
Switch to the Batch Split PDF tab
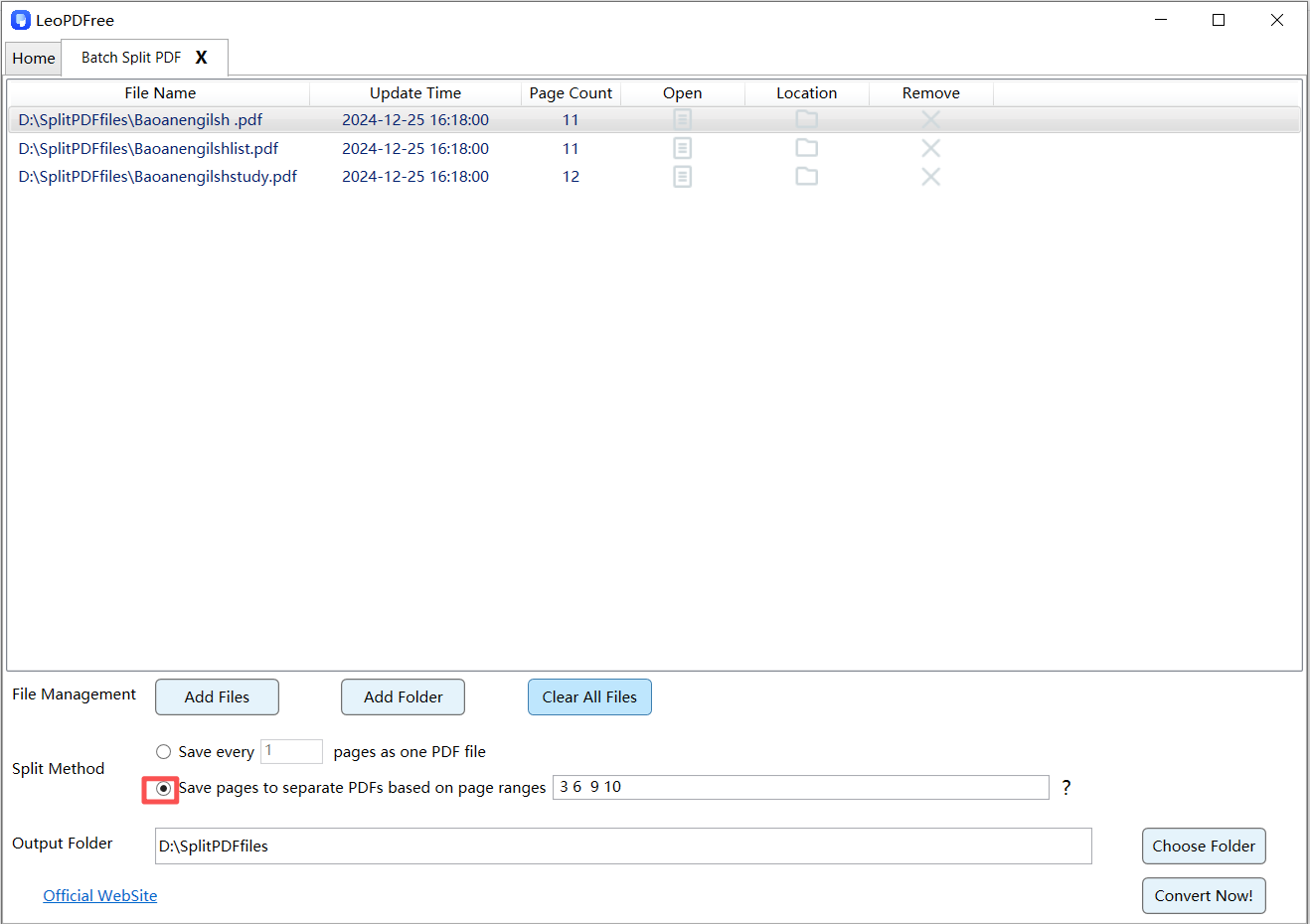[131, 58]
